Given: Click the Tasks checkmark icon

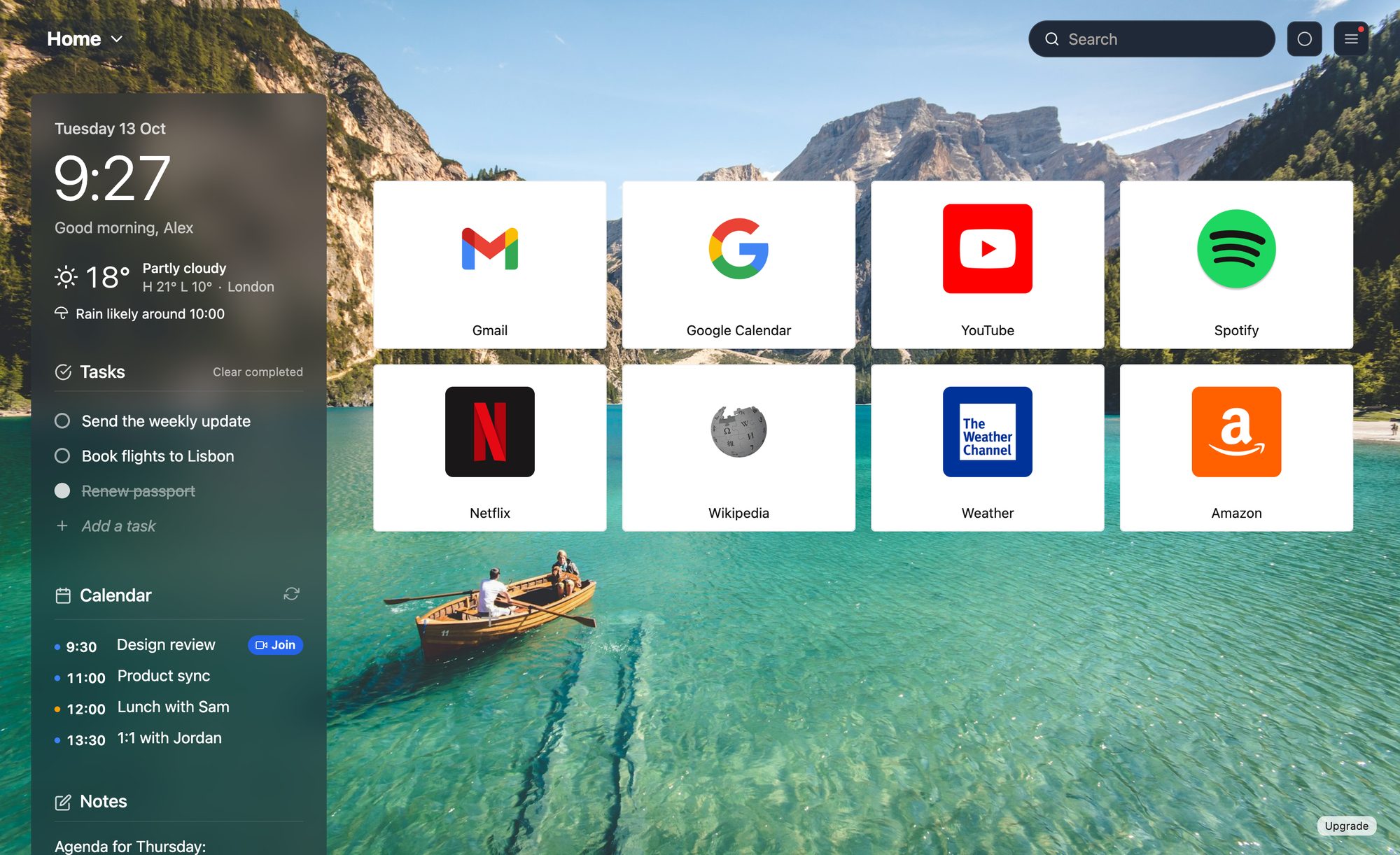Looking at the screenshot, I should tap(63, 372).
